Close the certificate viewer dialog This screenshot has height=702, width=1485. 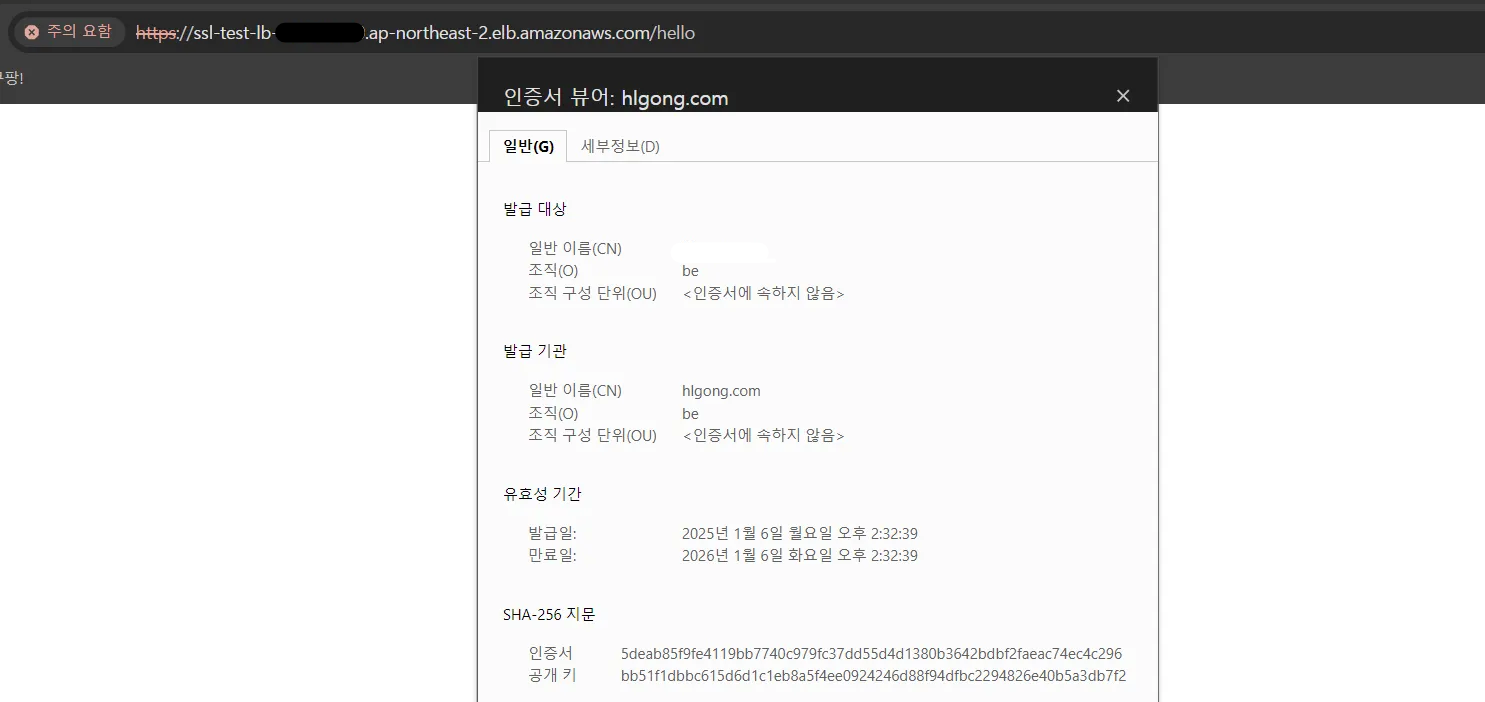(1123, 96)
